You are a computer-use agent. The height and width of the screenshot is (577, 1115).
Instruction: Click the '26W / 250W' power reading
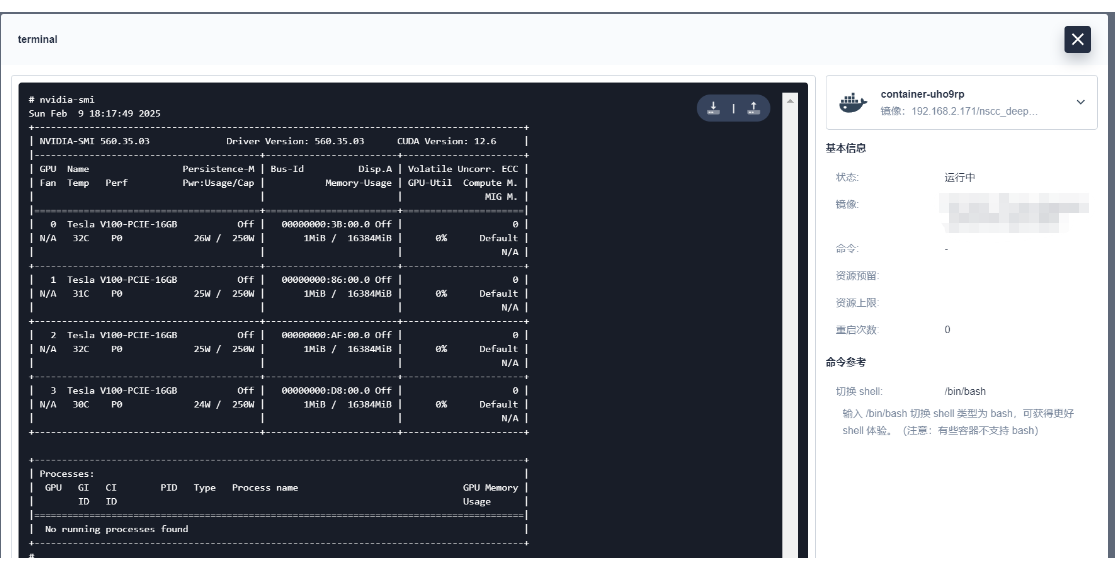[224, 238]
